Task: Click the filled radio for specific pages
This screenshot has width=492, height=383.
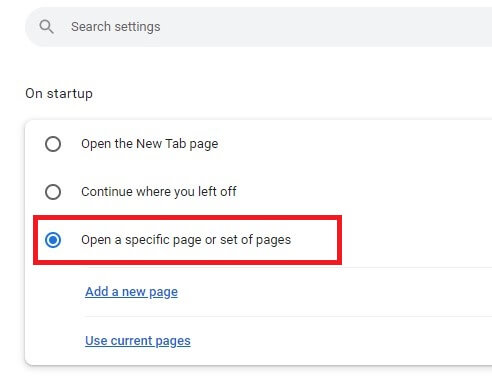Action: tap(53, 240)
